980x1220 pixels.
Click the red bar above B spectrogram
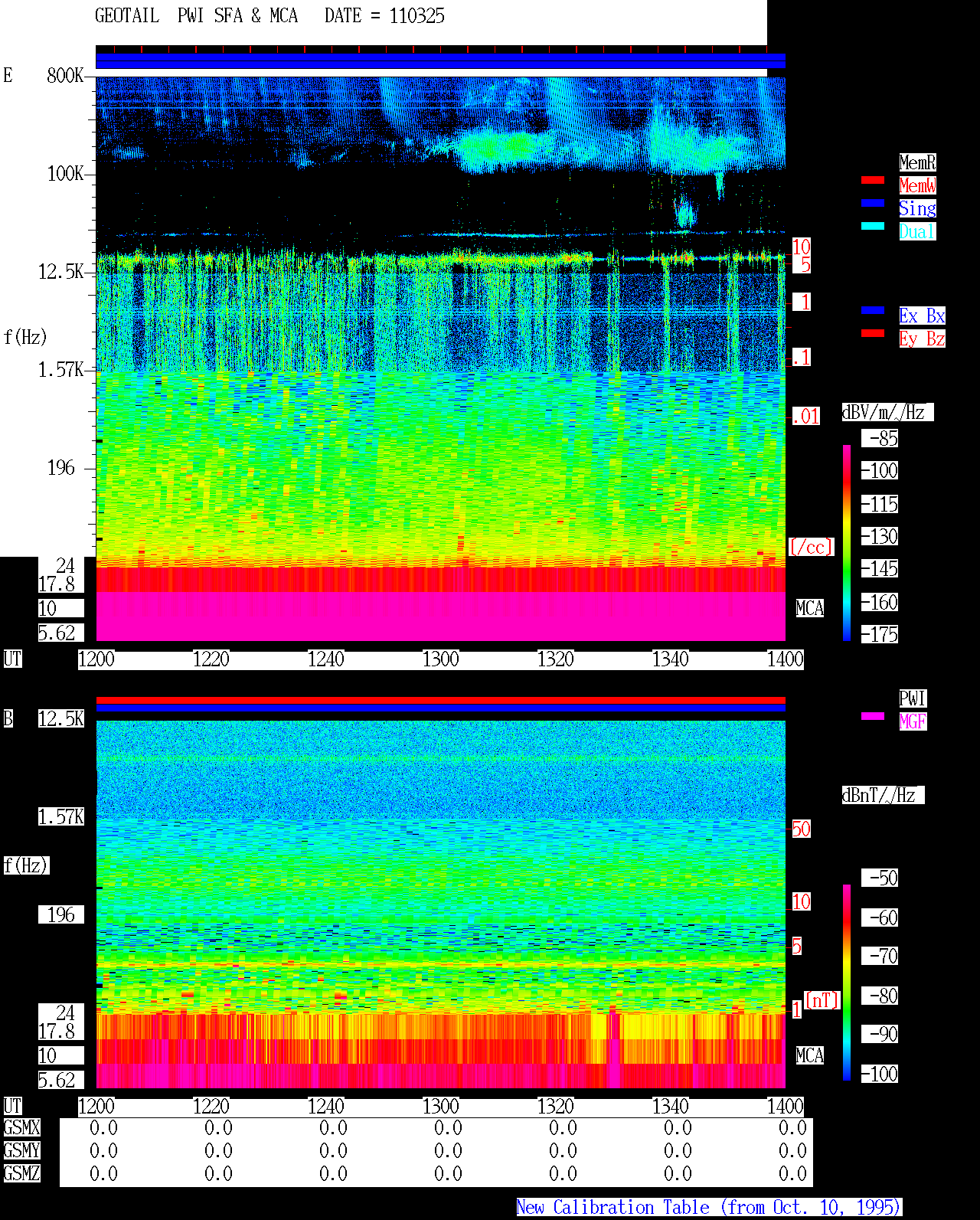(x=441, y=700)
